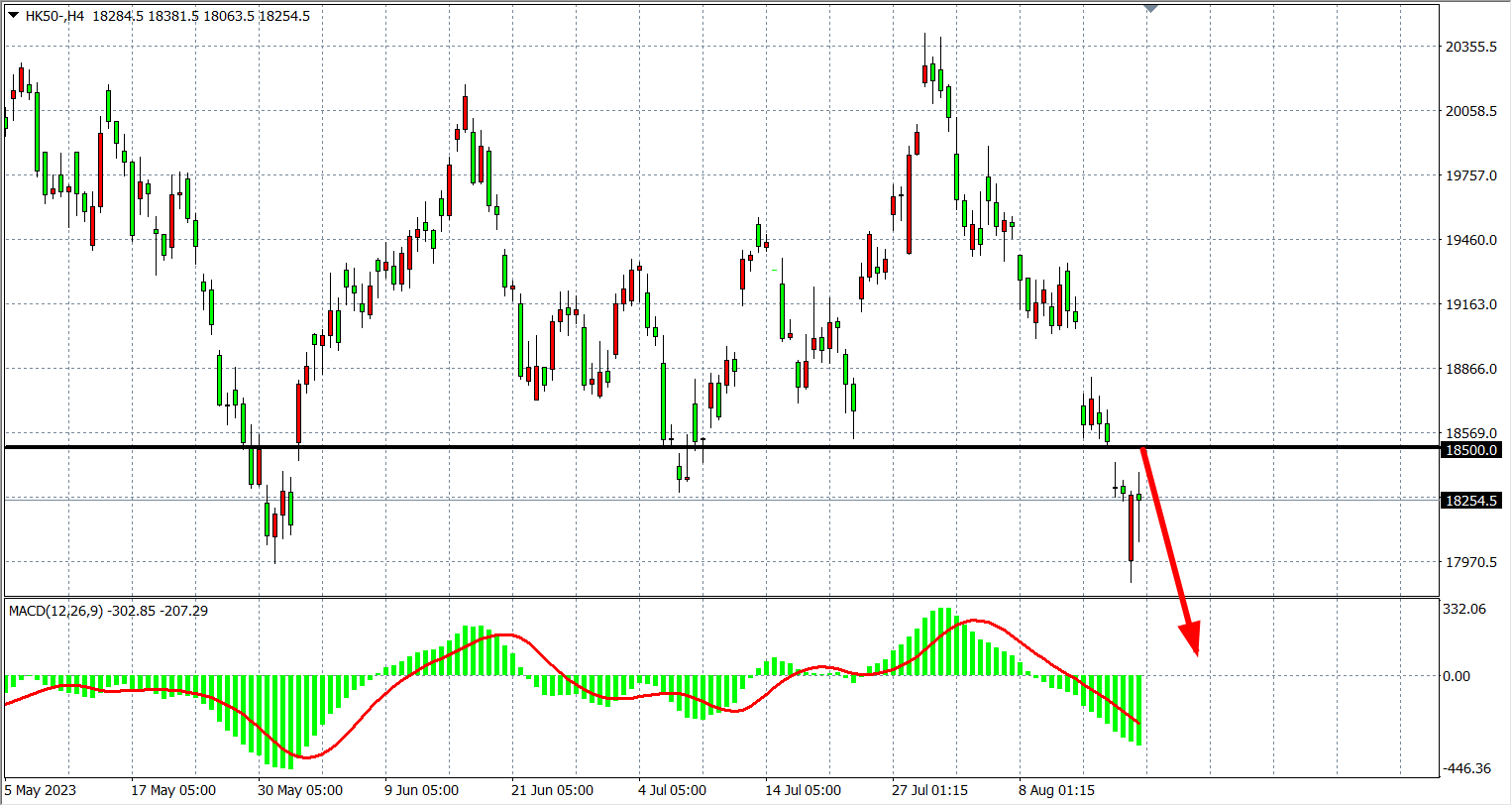Click the 18500.0 black price tag

click(x=1471, y=450)
